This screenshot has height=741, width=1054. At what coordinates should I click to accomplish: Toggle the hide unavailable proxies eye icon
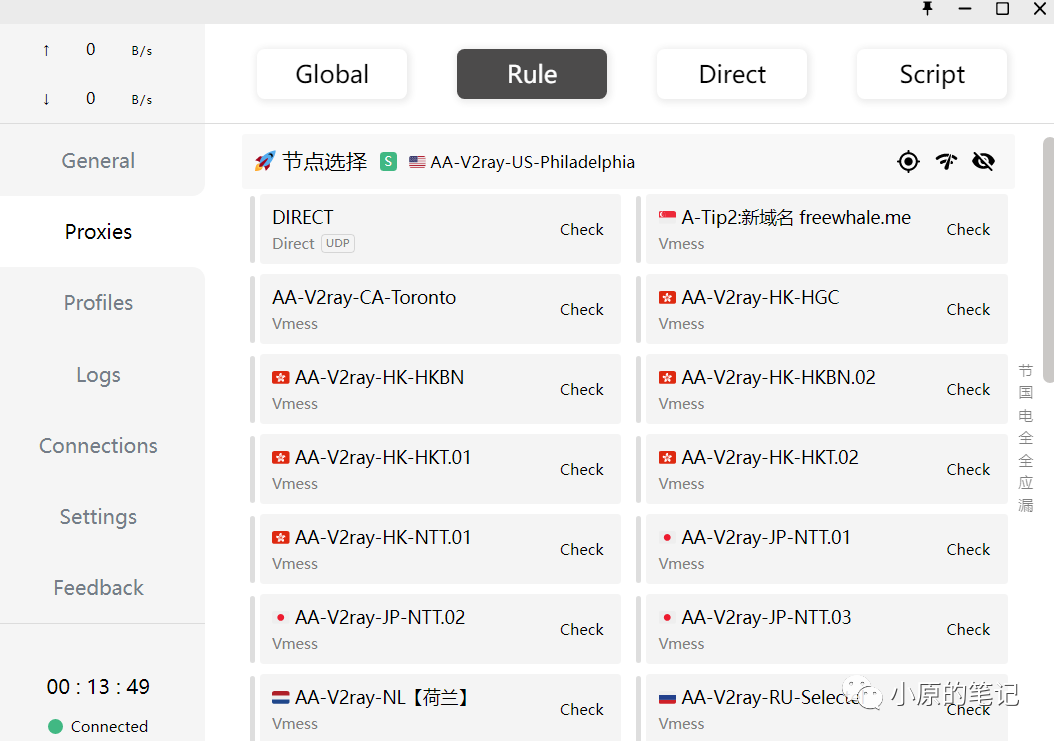point(983,161)
